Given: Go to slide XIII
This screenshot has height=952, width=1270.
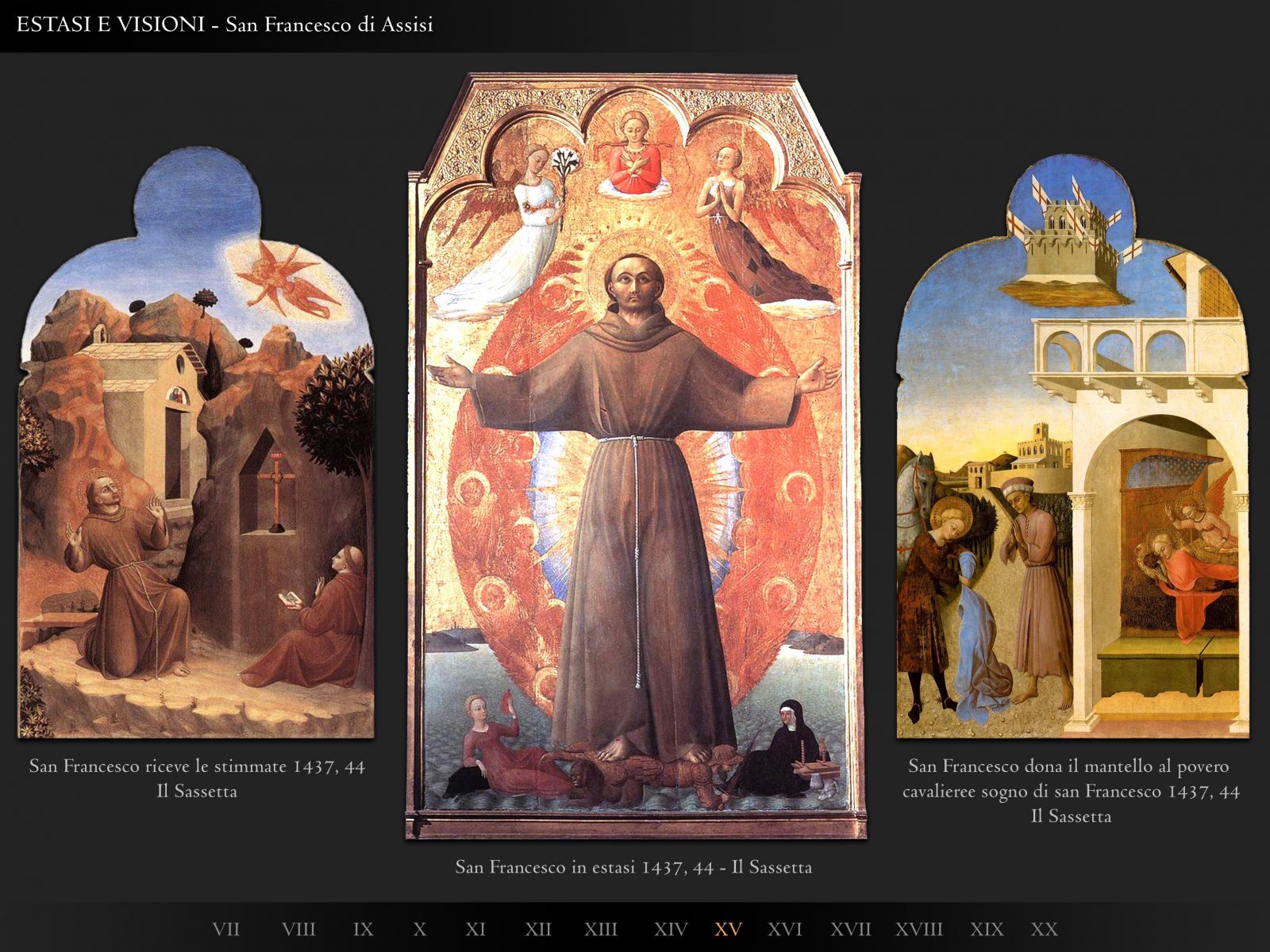Looking at the screenshot, I should tap(601, 929).
